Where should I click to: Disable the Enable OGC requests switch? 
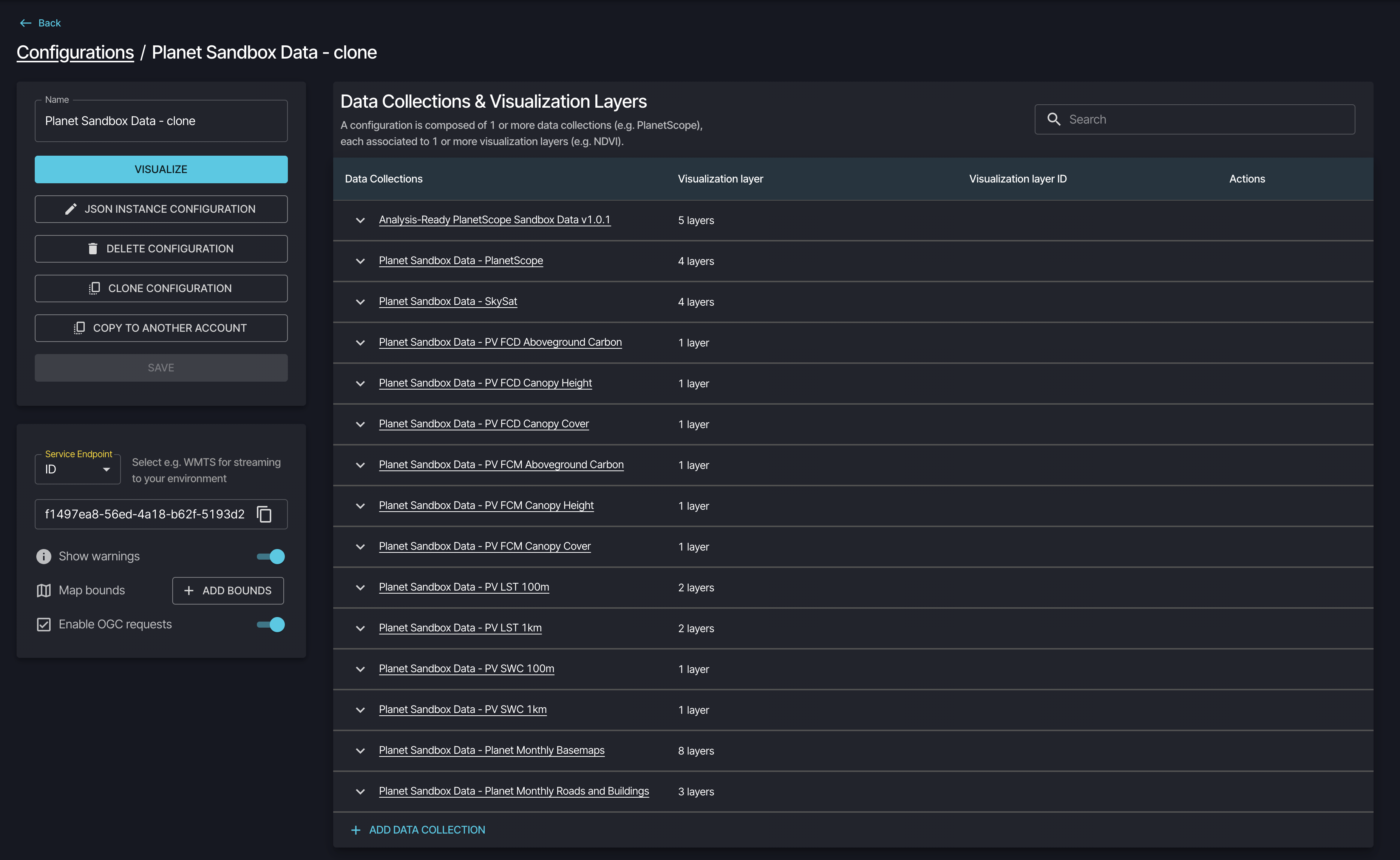pyautogui.click(x=271, y=625)
